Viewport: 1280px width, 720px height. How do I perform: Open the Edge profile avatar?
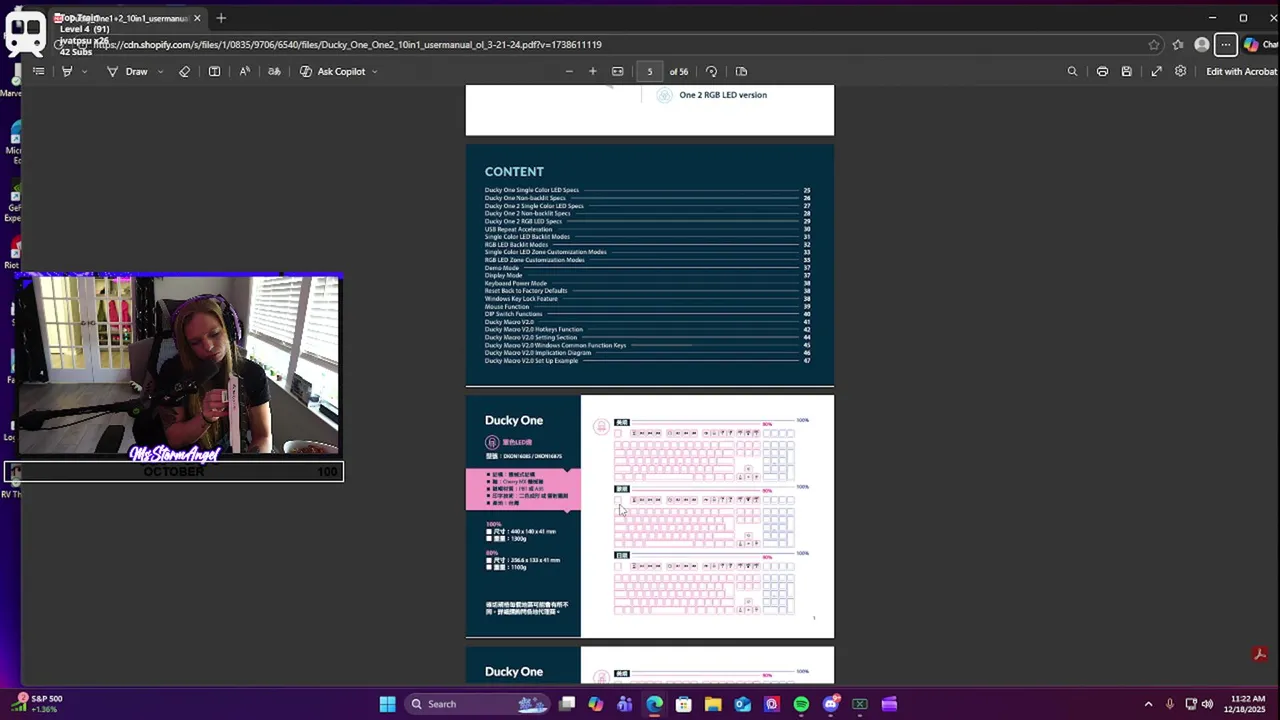click(1202, 44)
